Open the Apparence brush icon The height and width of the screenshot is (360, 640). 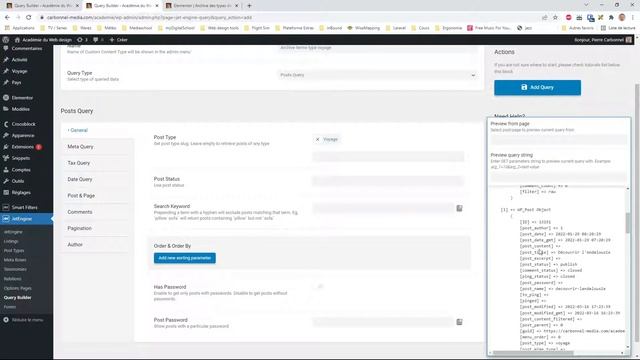pos(6,136)
